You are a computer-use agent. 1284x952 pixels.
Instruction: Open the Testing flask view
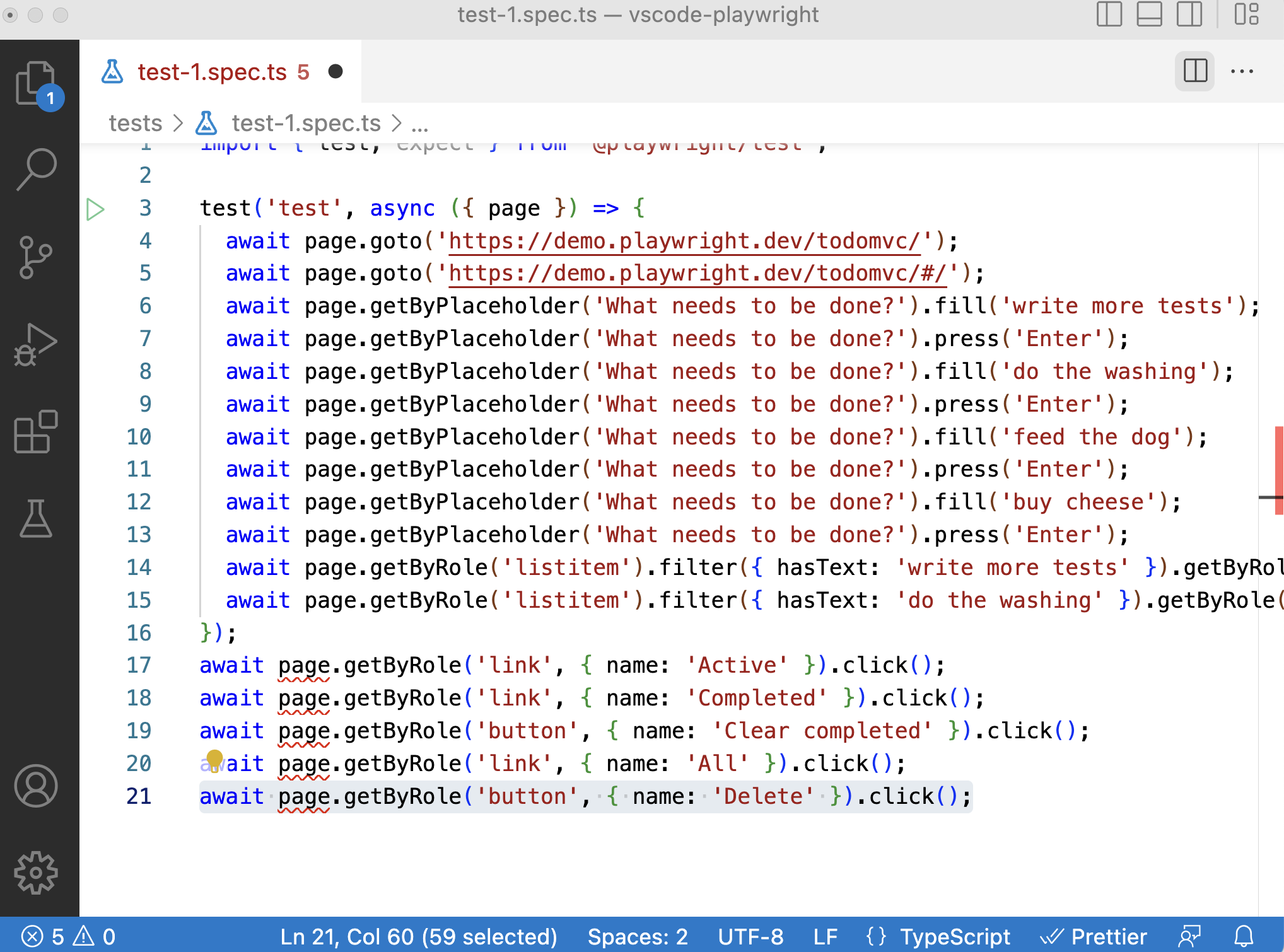pyautogui.click(x=35, y=518)
